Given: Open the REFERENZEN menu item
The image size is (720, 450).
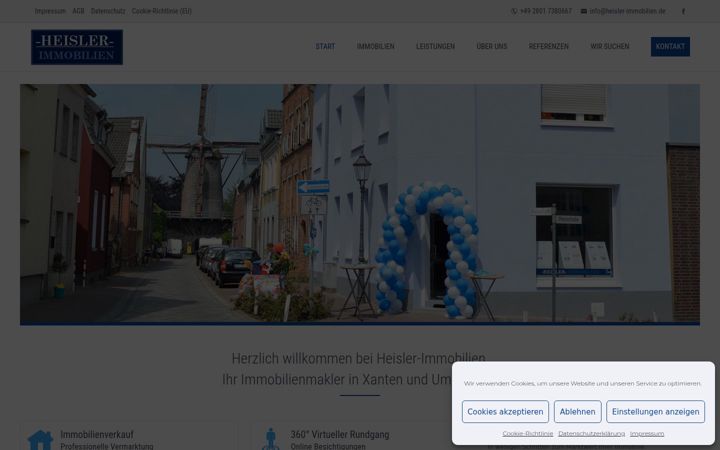Looking at the screenshot, I should point(549,46).
